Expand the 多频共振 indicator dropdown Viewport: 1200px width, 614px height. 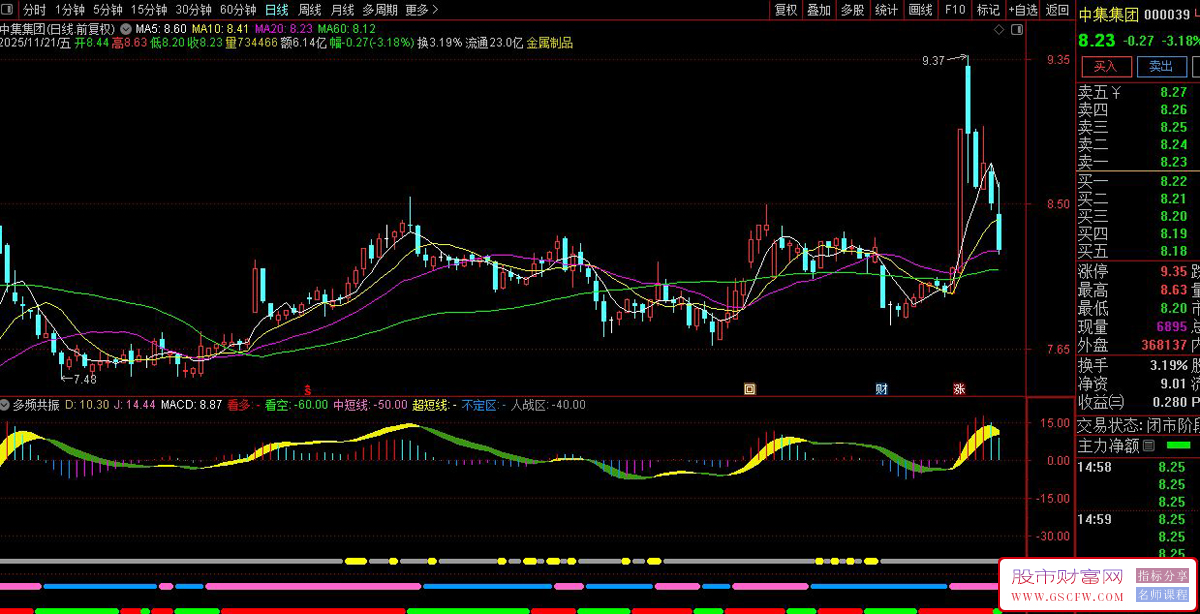pyautogui.click(x=6, y=405)
